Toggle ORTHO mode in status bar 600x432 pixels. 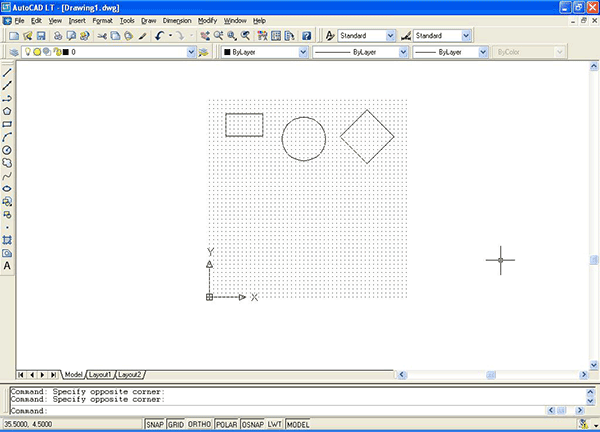[199, 424]
